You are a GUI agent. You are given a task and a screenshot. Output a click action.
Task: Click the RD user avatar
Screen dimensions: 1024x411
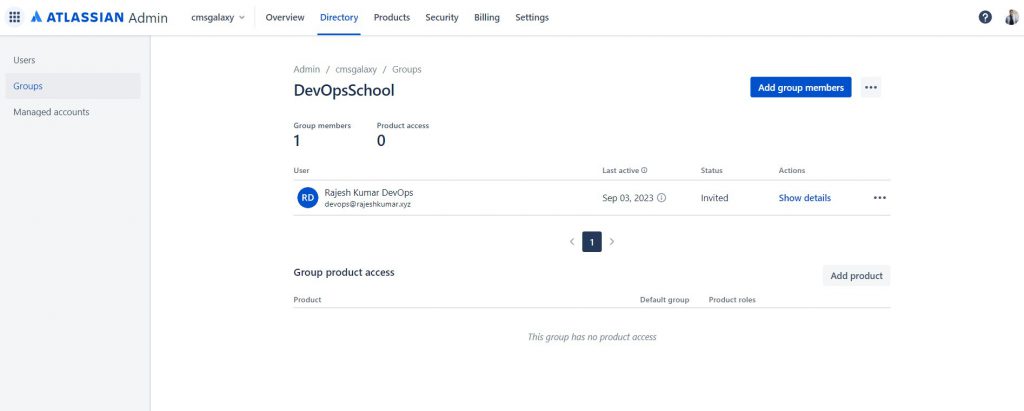[308, 198]
